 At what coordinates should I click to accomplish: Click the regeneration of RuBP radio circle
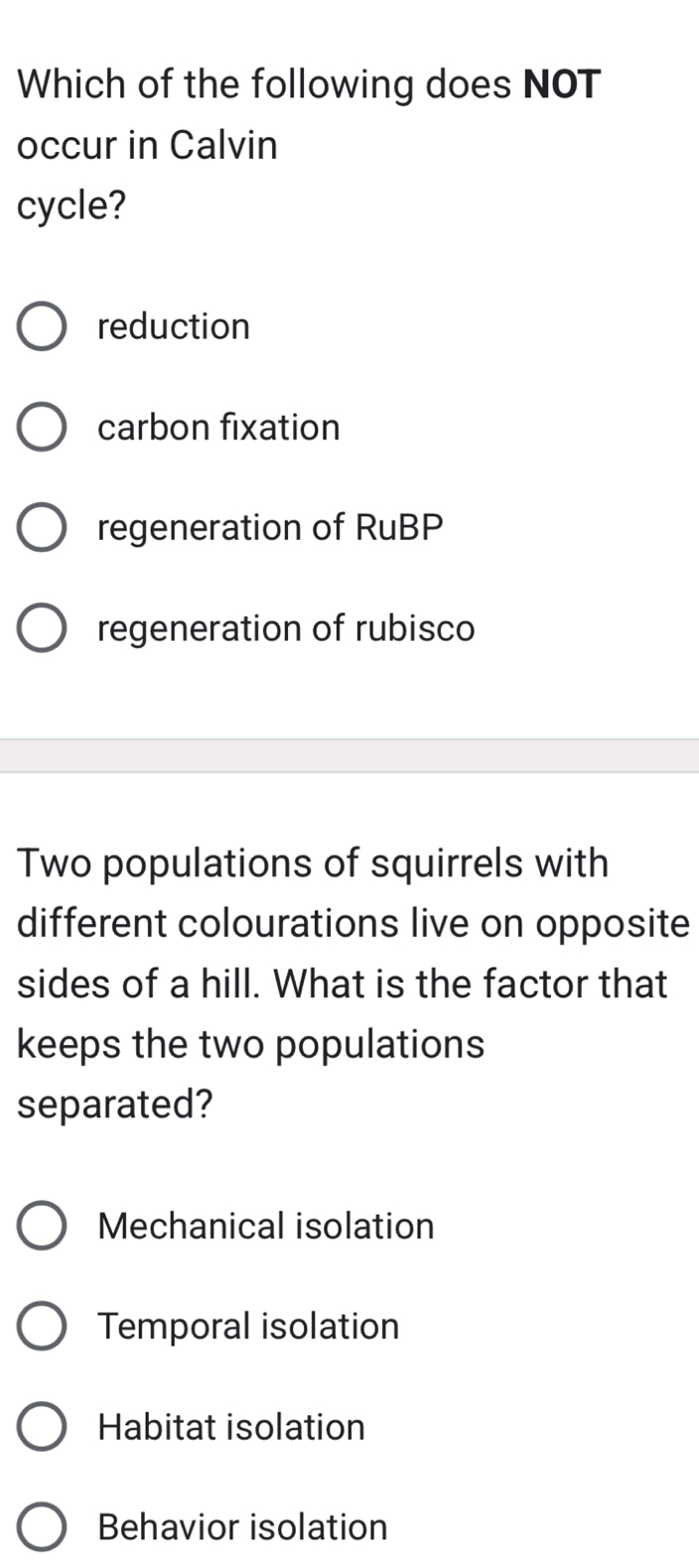pyautogui.click(x=40, y=528)
